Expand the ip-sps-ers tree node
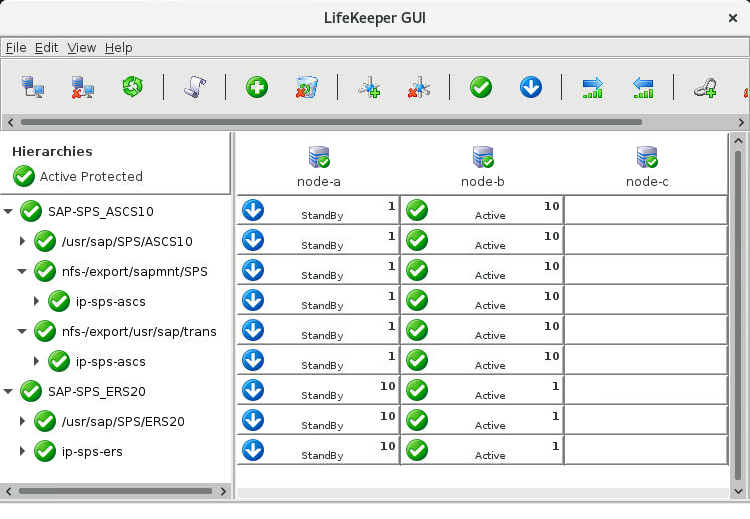 tap(22, 451)
